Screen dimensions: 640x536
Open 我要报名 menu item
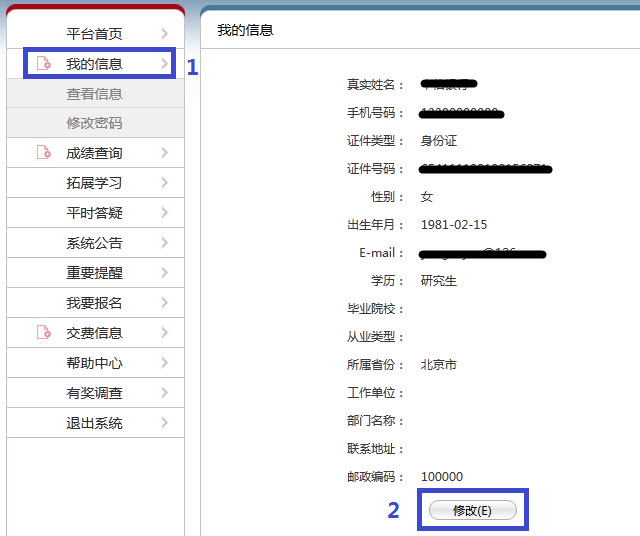click(96, 303)
